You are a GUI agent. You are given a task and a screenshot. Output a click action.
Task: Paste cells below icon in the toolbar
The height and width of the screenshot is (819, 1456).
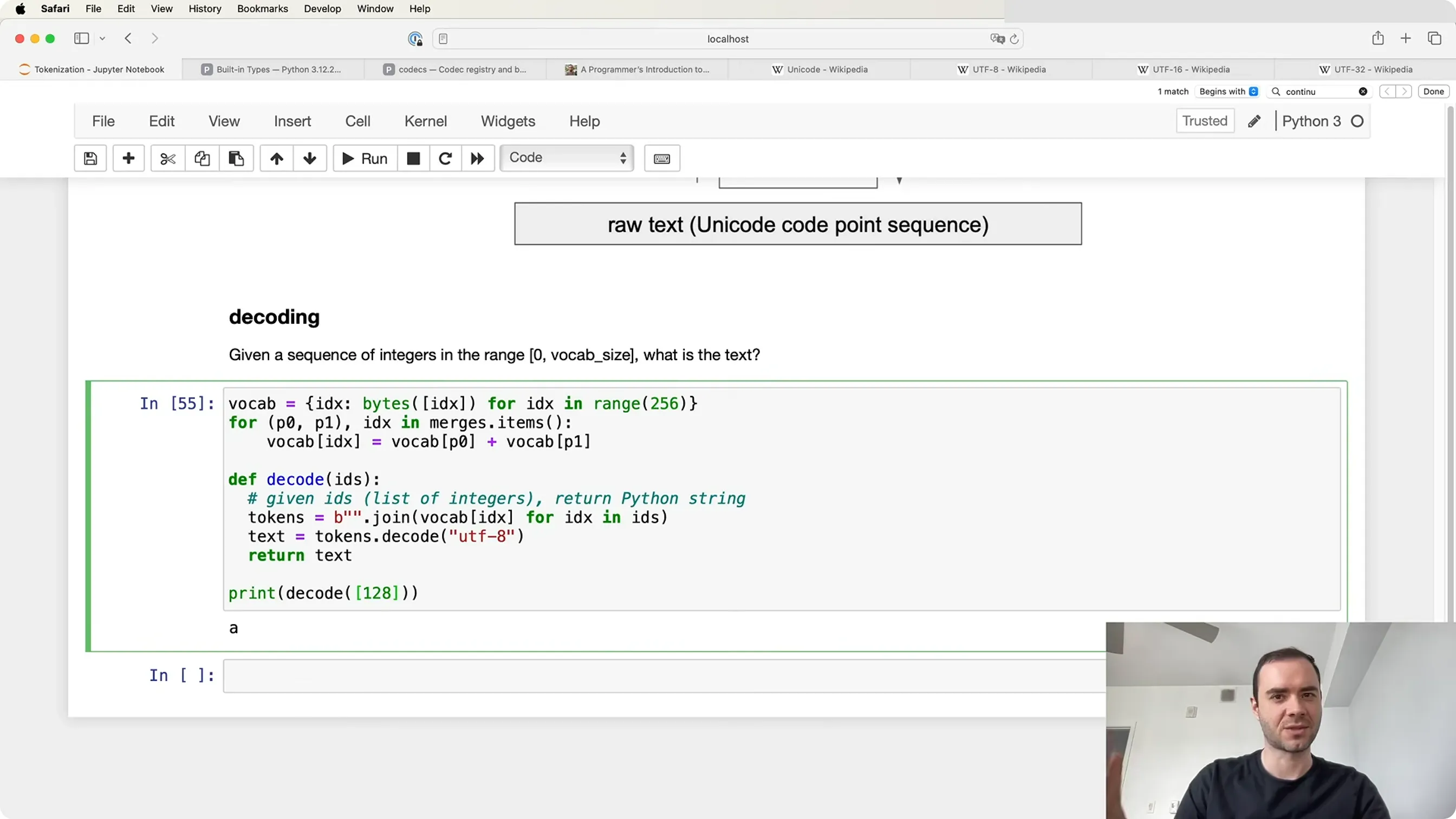[x=236, y=159]
